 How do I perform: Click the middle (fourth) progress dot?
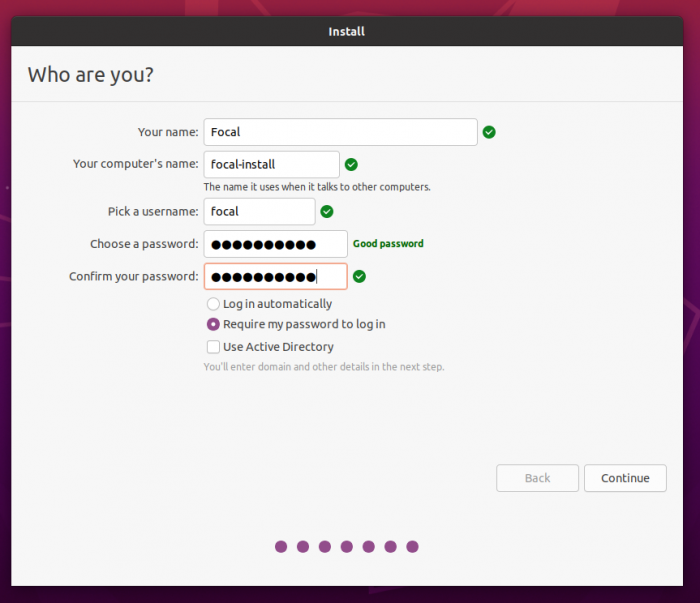[347, 547]
